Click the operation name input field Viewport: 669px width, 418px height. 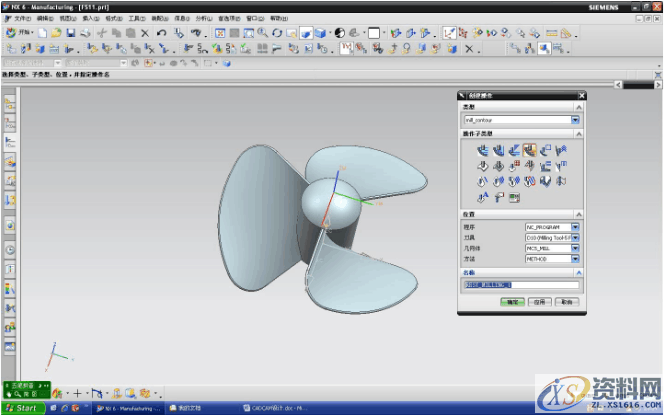(x=520, y=285)
